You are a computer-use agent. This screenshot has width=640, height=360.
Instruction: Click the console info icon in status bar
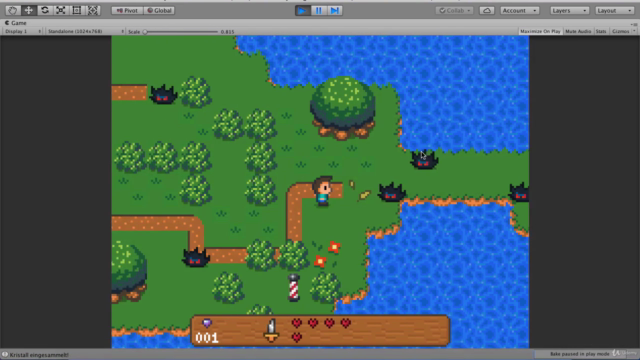4,355
